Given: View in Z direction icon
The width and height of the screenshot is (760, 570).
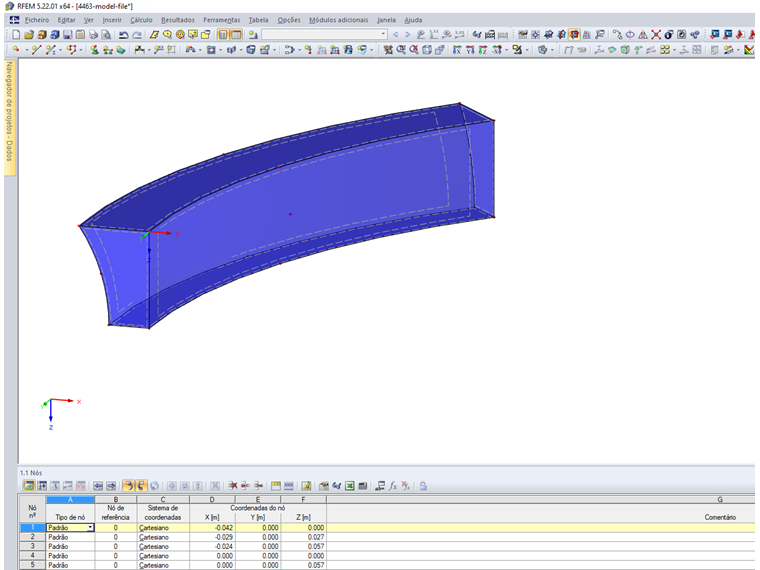Looking at the screenshot, I should tap(483, 49).
